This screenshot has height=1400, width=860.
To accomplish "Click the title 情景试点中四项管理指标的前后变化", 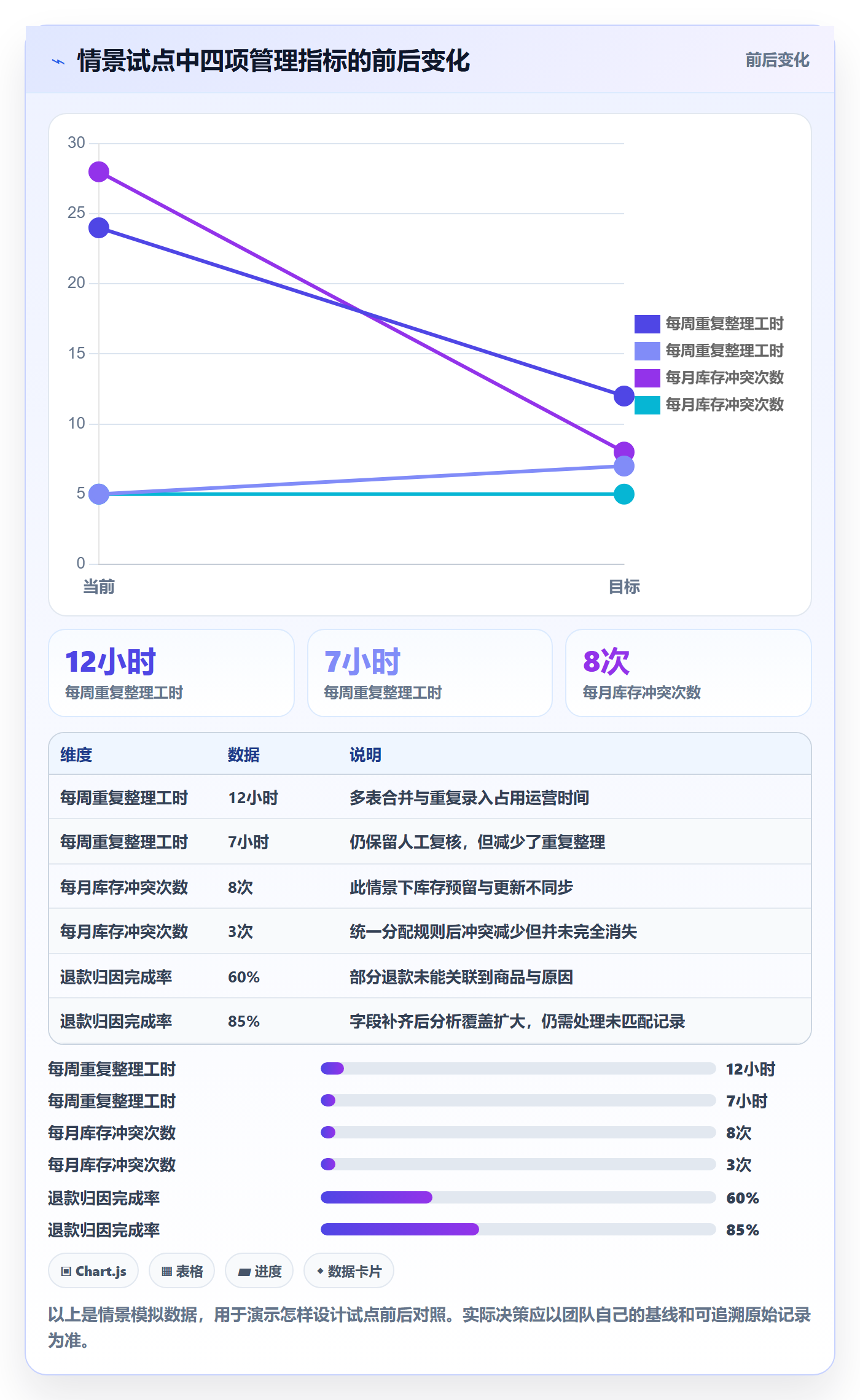I will (273, 61).
